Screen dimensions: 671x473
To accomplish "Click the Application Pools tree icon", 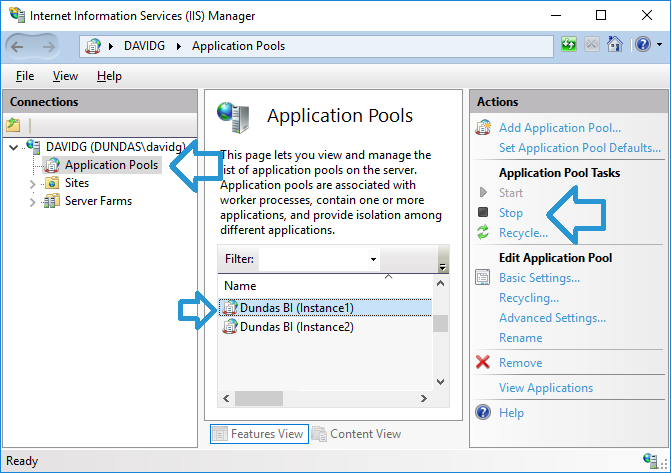I will tap(52, 165).
